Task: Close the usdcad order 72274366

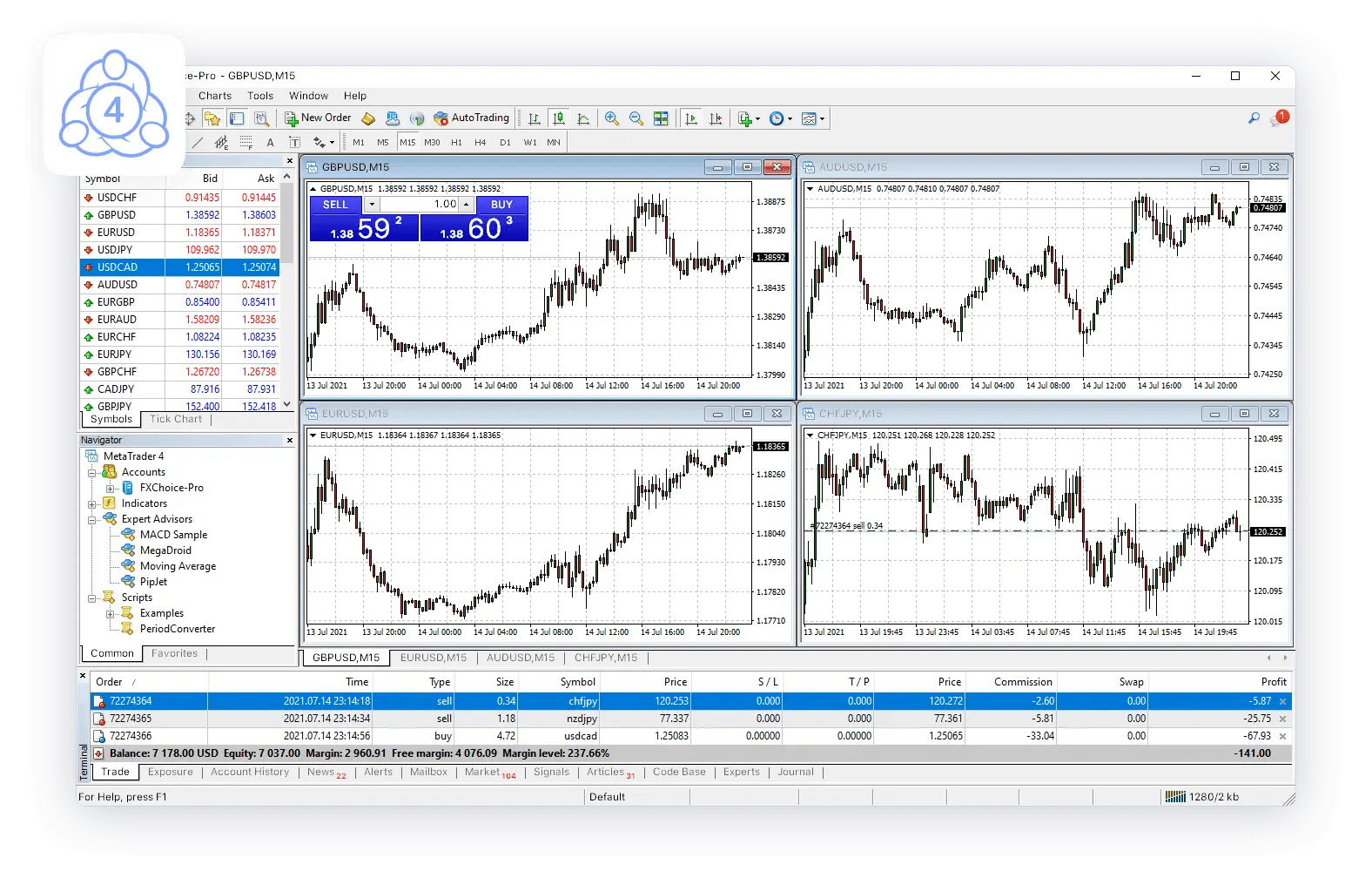Action: [1282, 736]
